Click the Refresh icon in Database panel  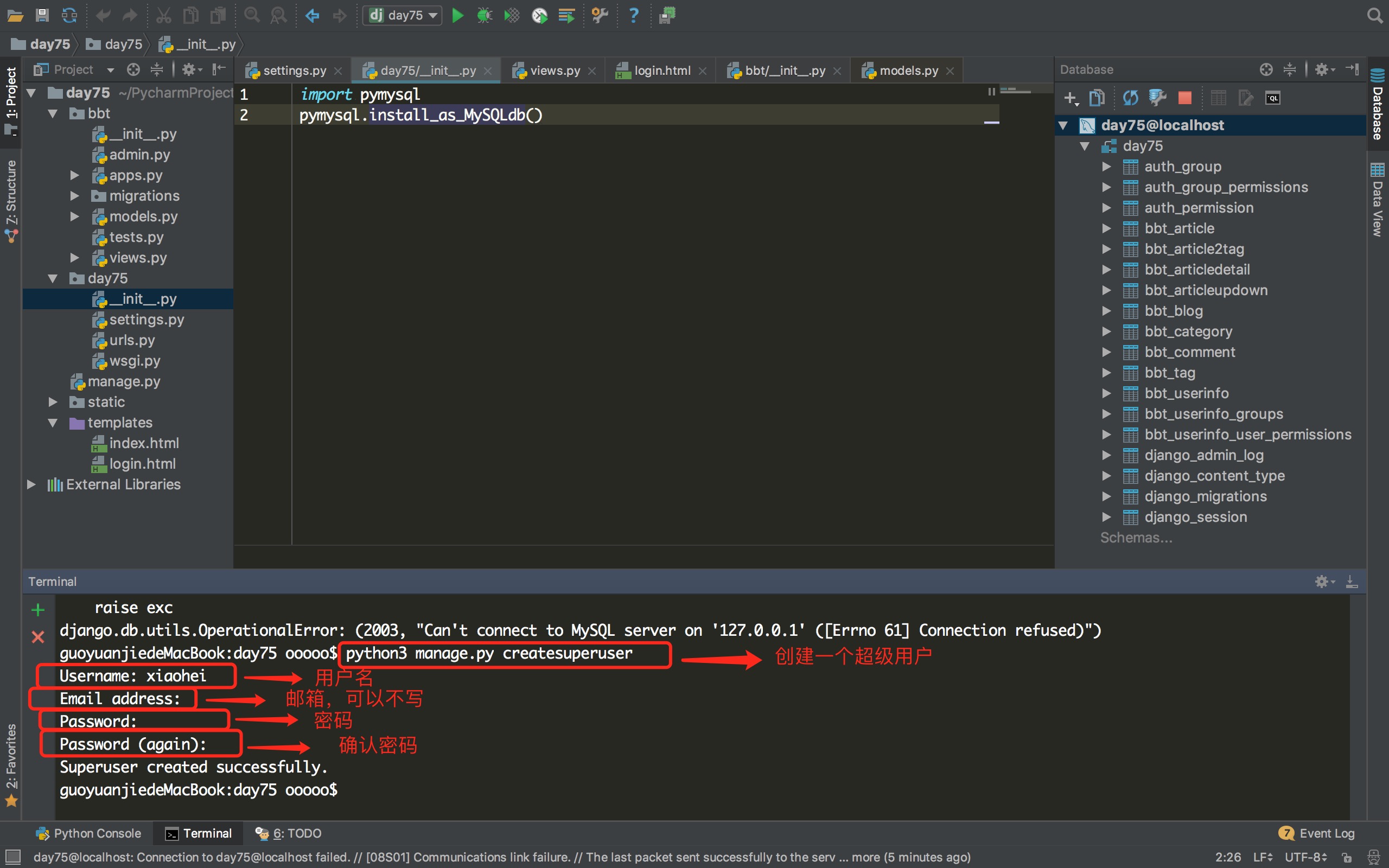click(1130, 98)
